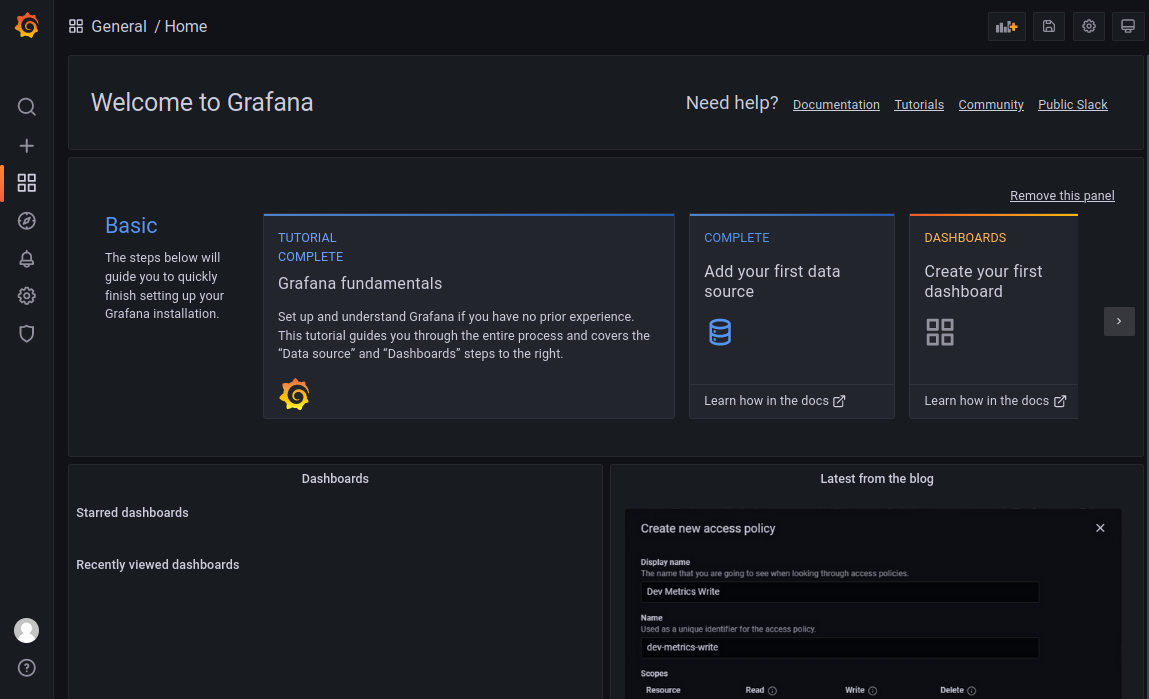Click Learn how in the docs for data source
The image size is (1149, 699).
coord(775,401)
